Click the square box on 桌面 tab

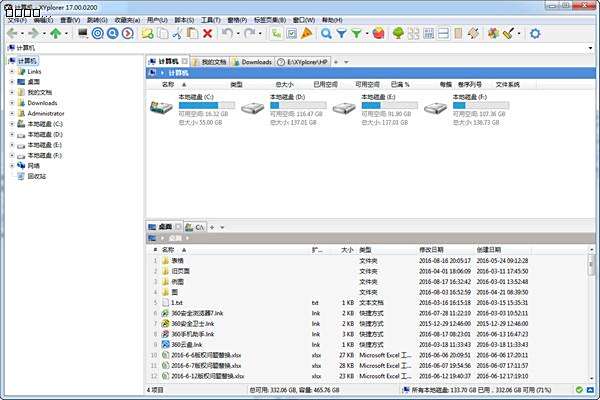coord(178,227)
